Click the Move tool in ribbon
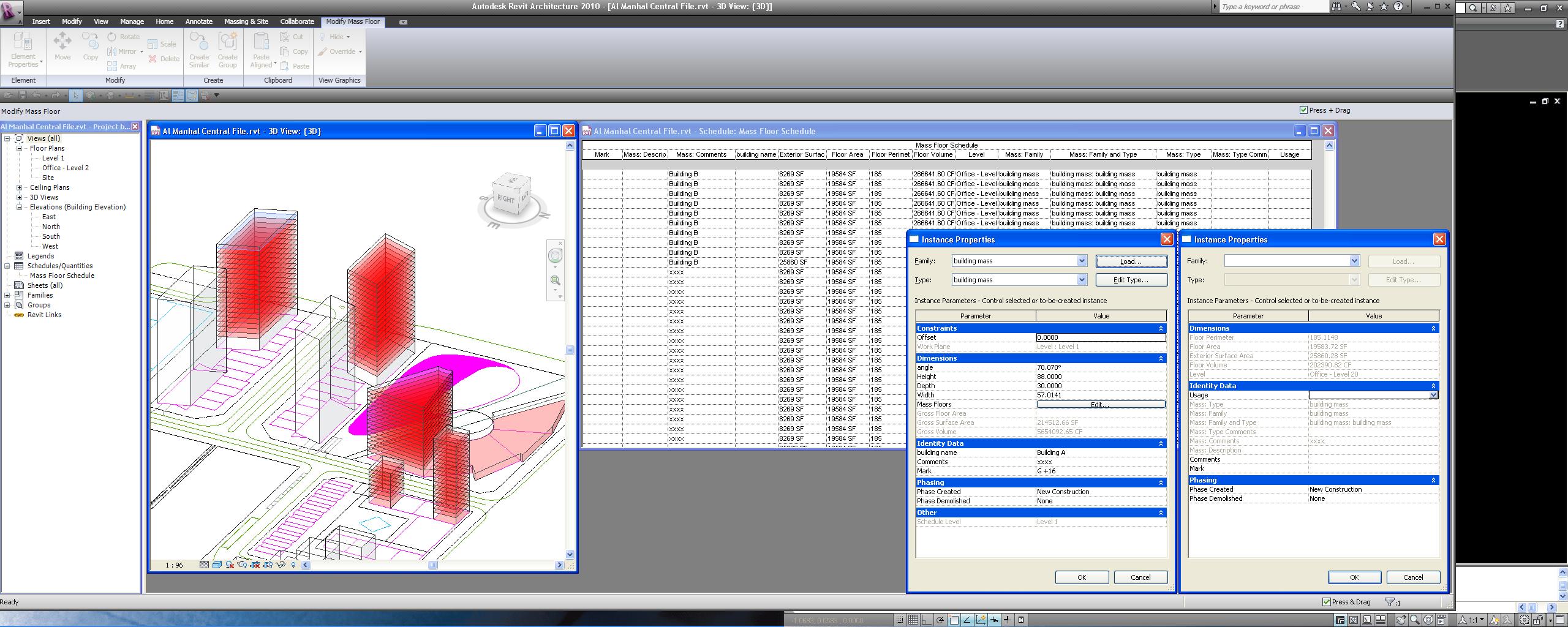 tap(62, 47)
